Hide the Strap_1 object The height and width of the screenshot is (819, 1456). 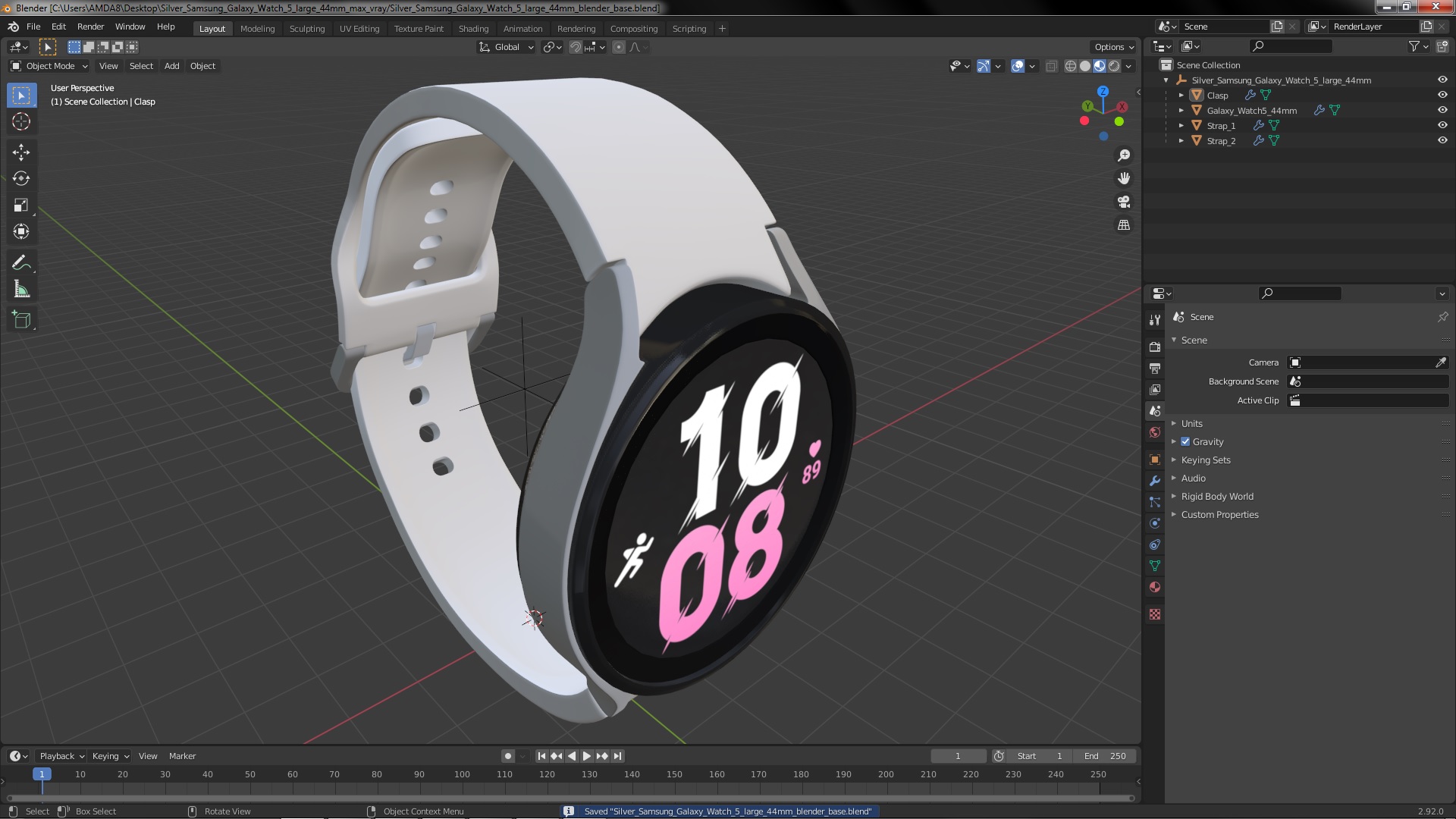[x=1442, y=125]
